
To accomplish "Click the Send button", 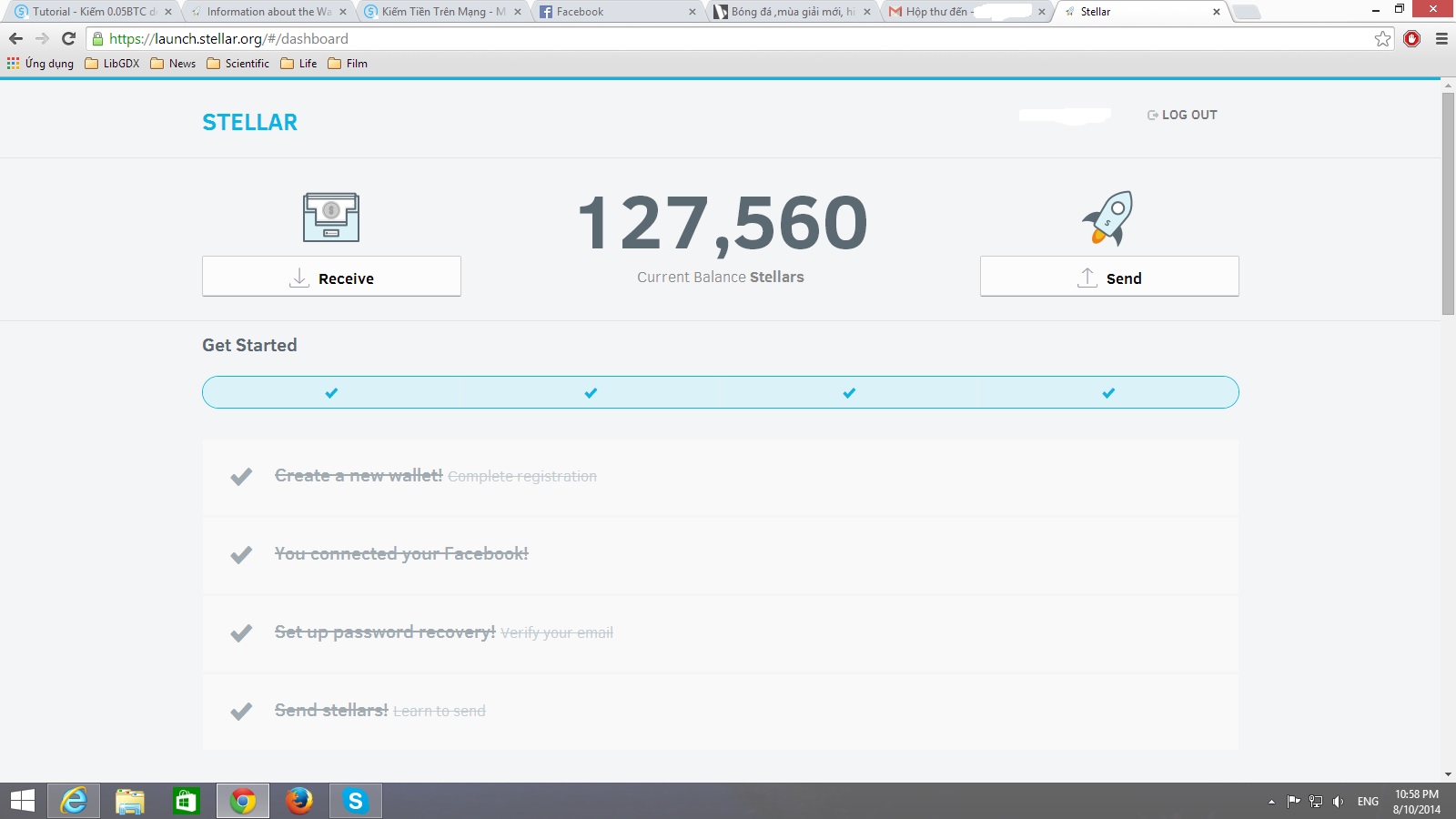I will [1109, 277].
